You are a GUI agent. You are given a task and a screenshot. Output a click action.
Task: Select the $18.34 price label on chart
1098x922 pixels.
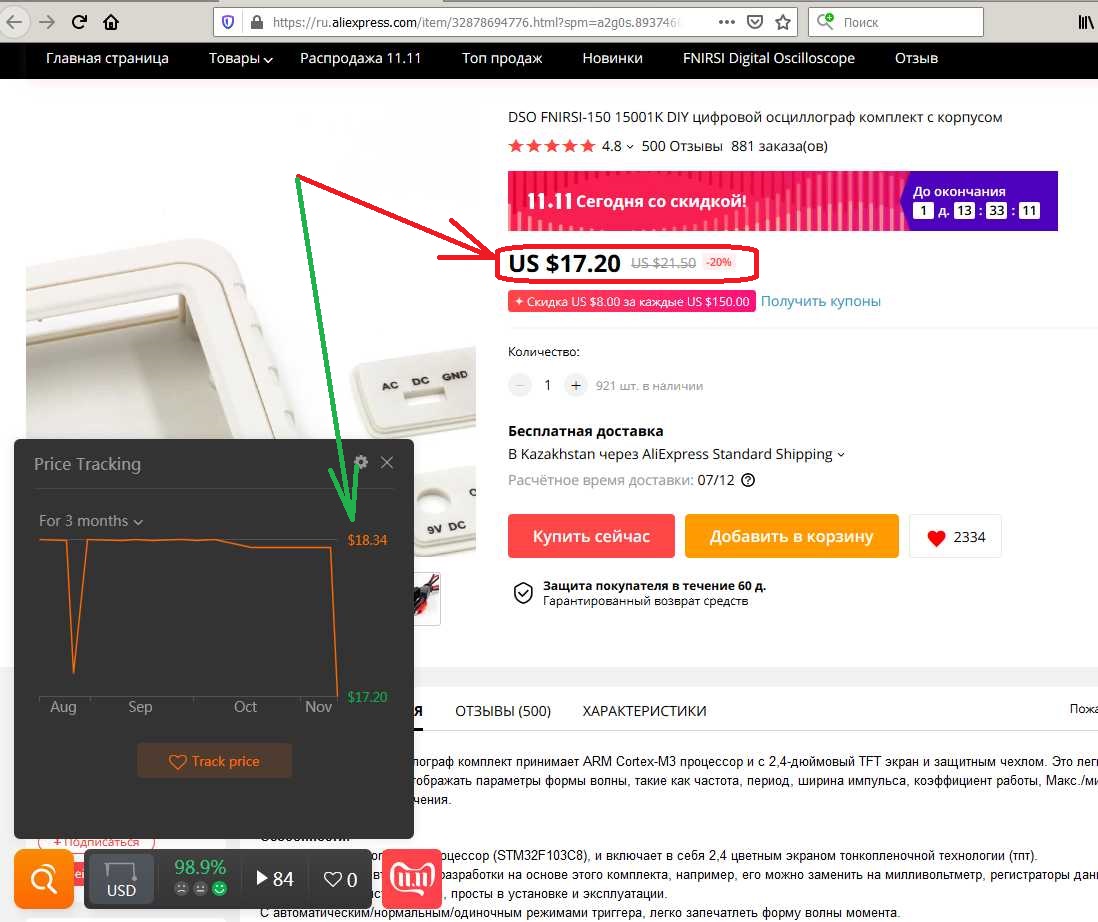click(x=367, y=540)
